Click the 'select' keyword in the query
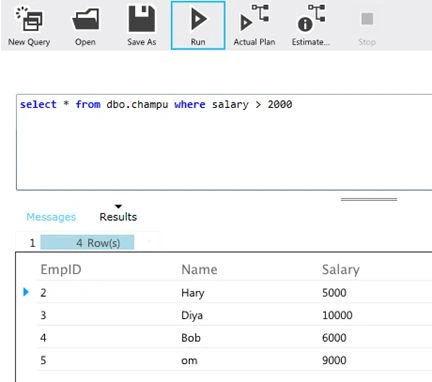The height and width of the screenshot is (382, 432). click(x=38, y=104)
